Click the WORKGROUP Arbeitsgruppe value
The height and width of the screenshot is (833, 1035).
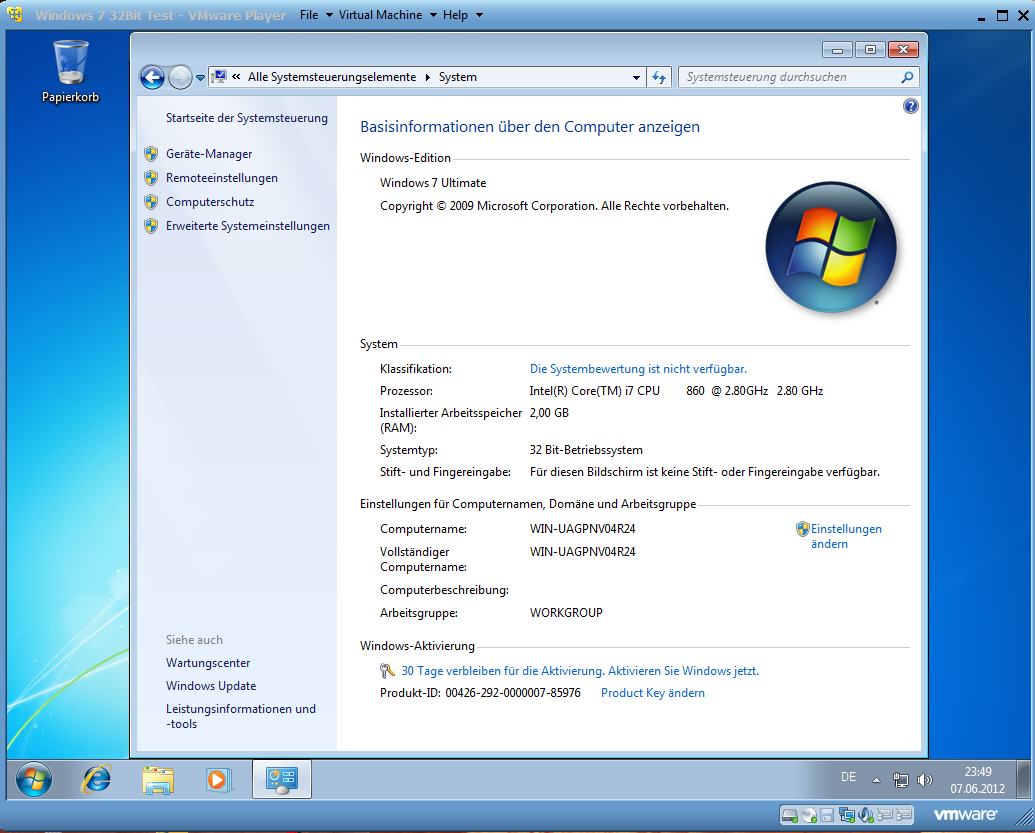coord(566,613)
